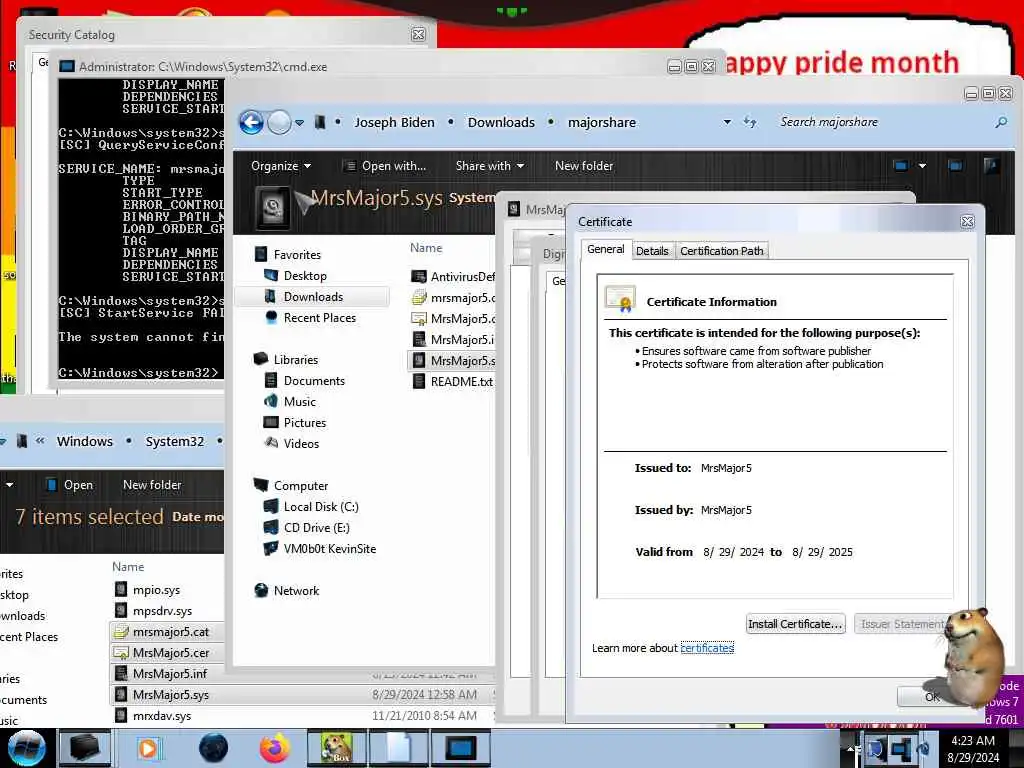1024x768 pixels.
Task: Switch to the Details tab of Certificate
Action: (652, 251)
